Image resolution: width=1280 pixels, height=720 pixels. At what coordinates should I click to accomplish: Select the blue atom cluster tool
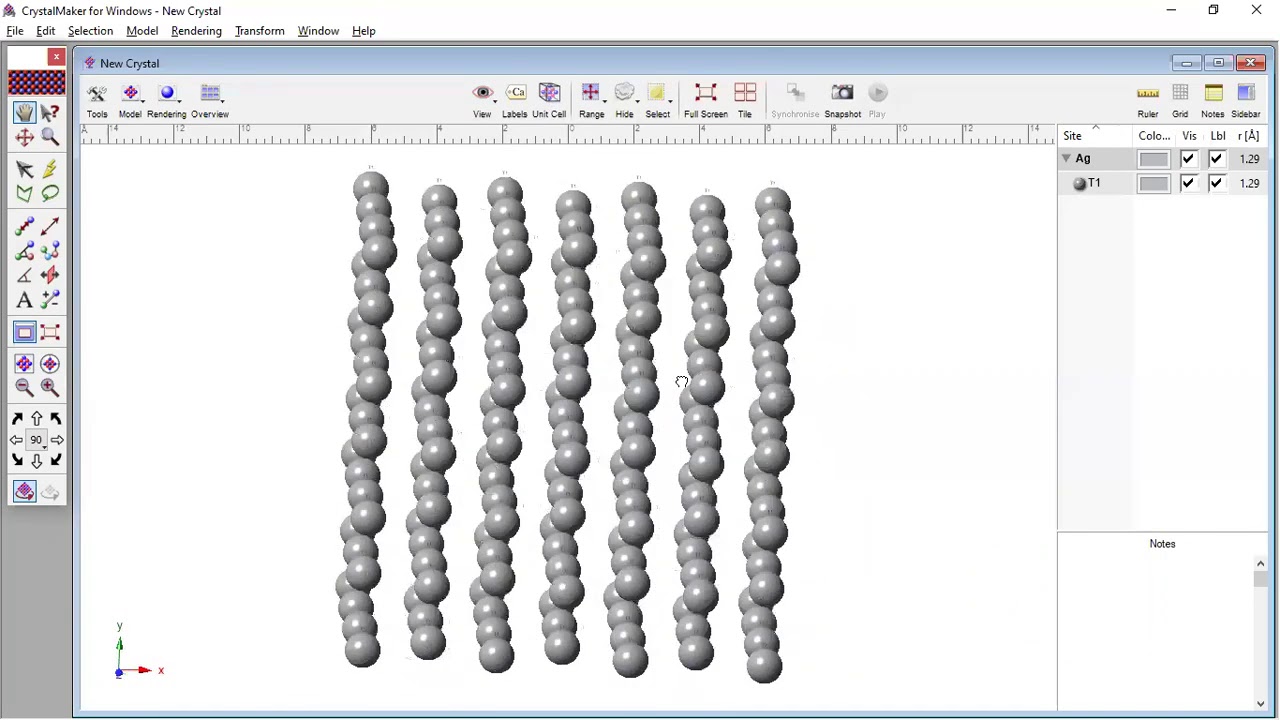coord(50,250)
